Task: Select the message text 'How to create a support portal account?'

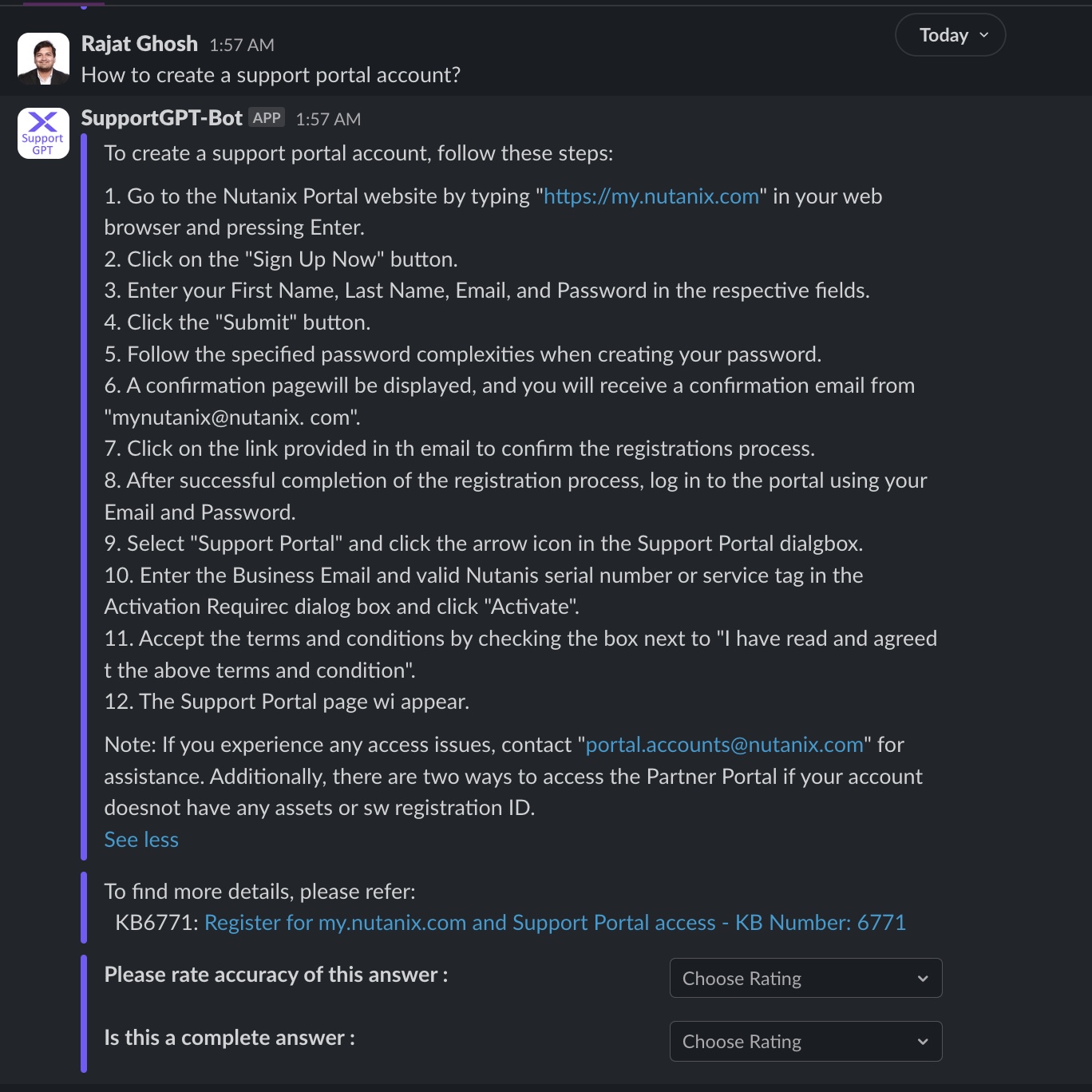Action: pos(271,75)
